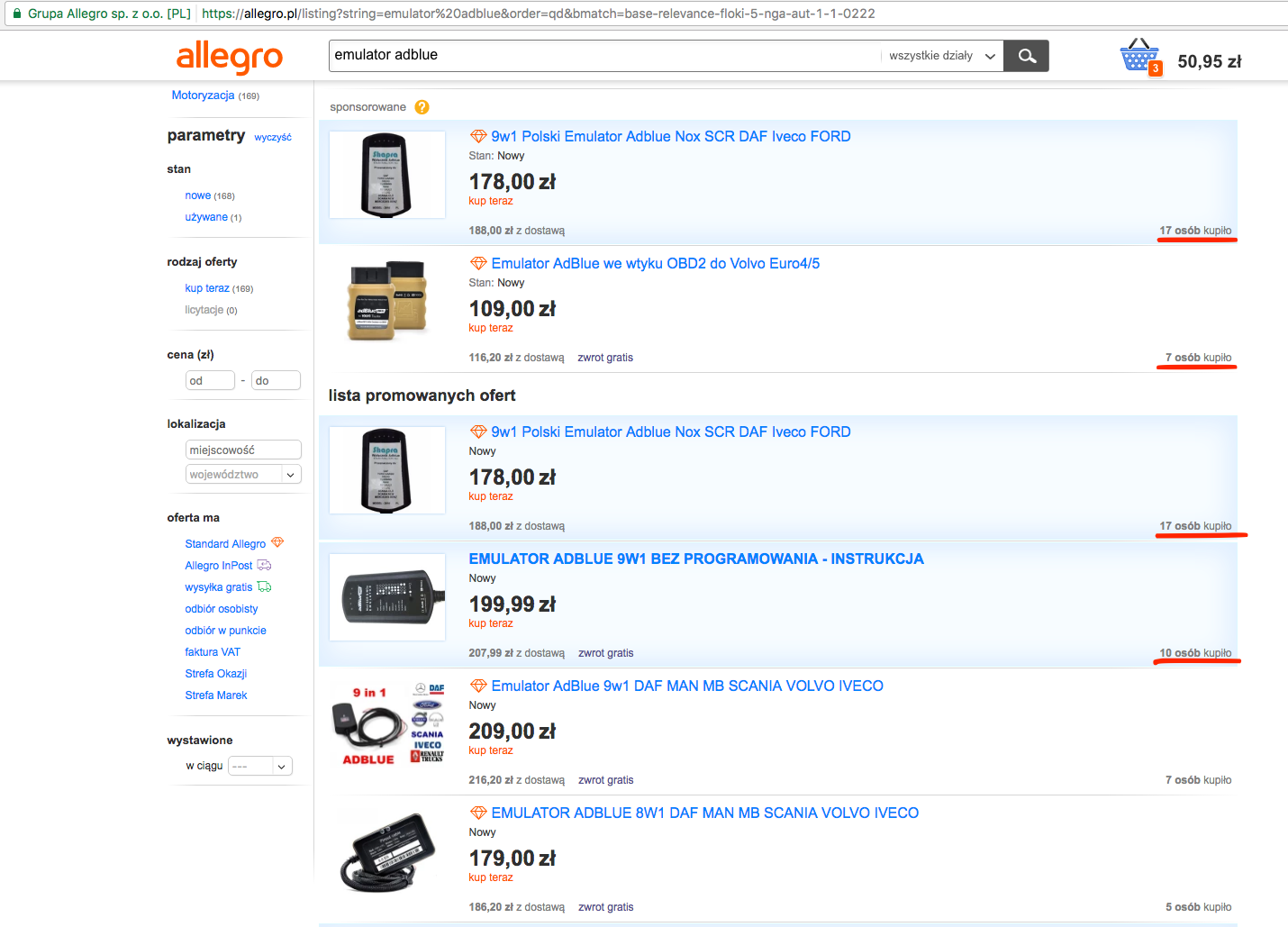Expand the województwo dropdown
The image size is (1288, 927).
coord(289,475)
